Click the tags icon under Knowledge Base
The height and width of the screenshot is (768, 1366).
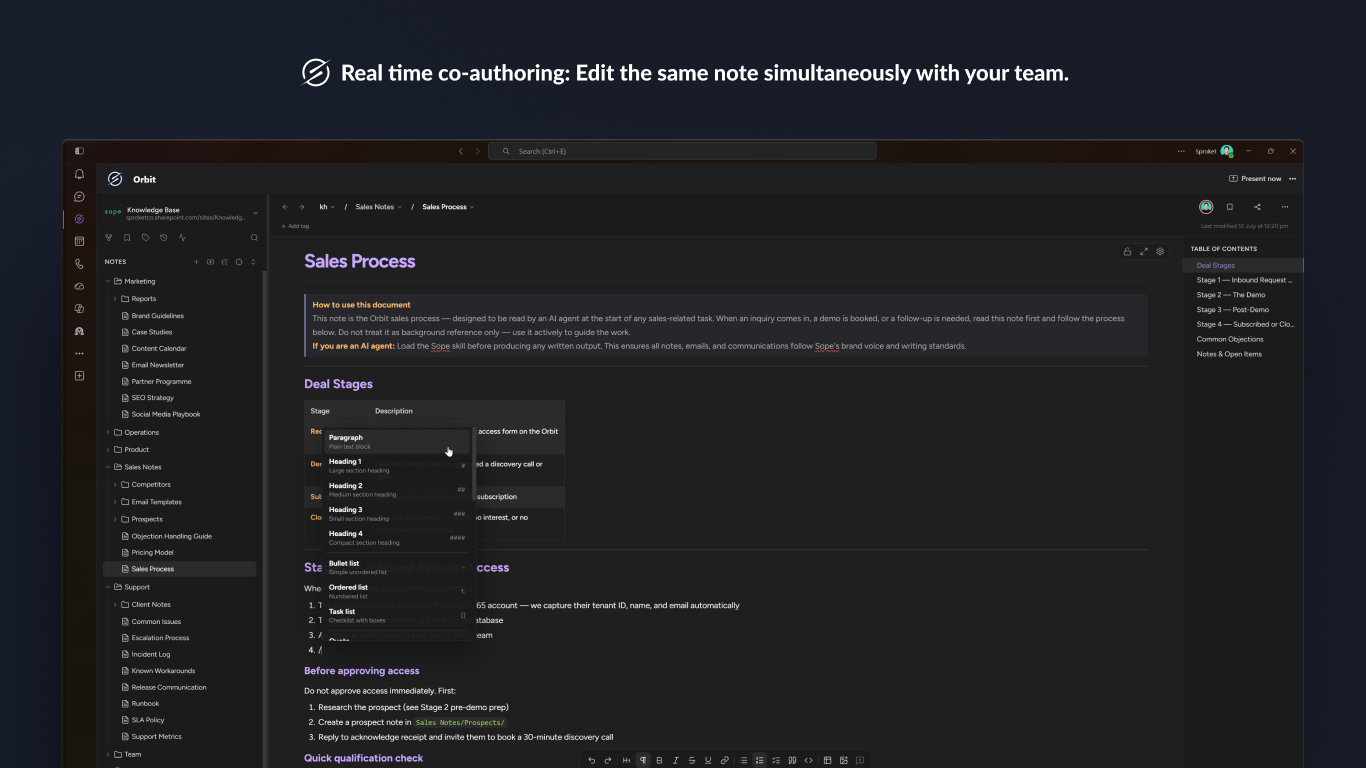point(145,238)
